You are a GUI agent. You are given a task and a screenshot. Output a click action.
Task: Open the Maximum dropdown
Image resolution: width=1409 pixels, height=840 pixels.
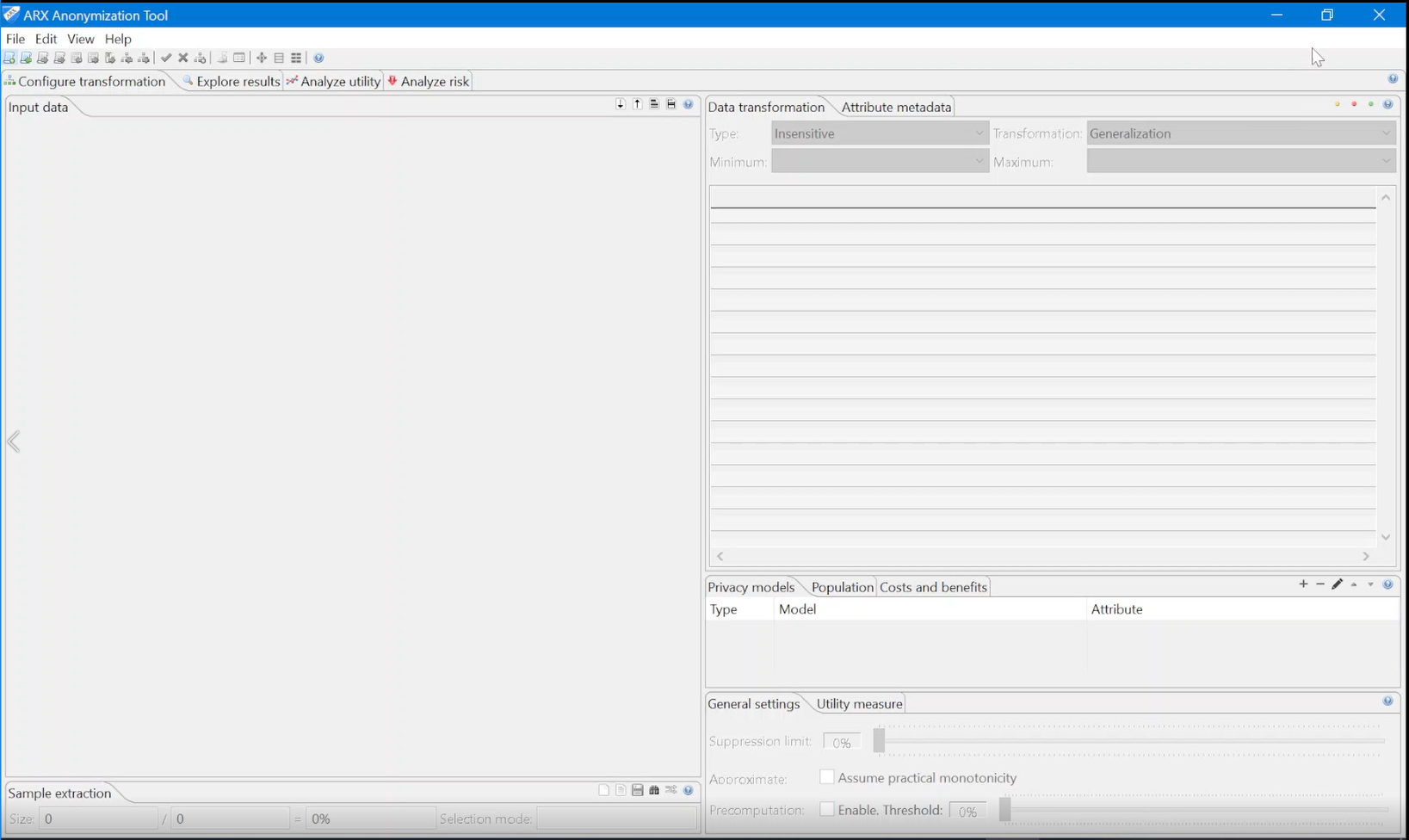click(x=1240, y=161)
